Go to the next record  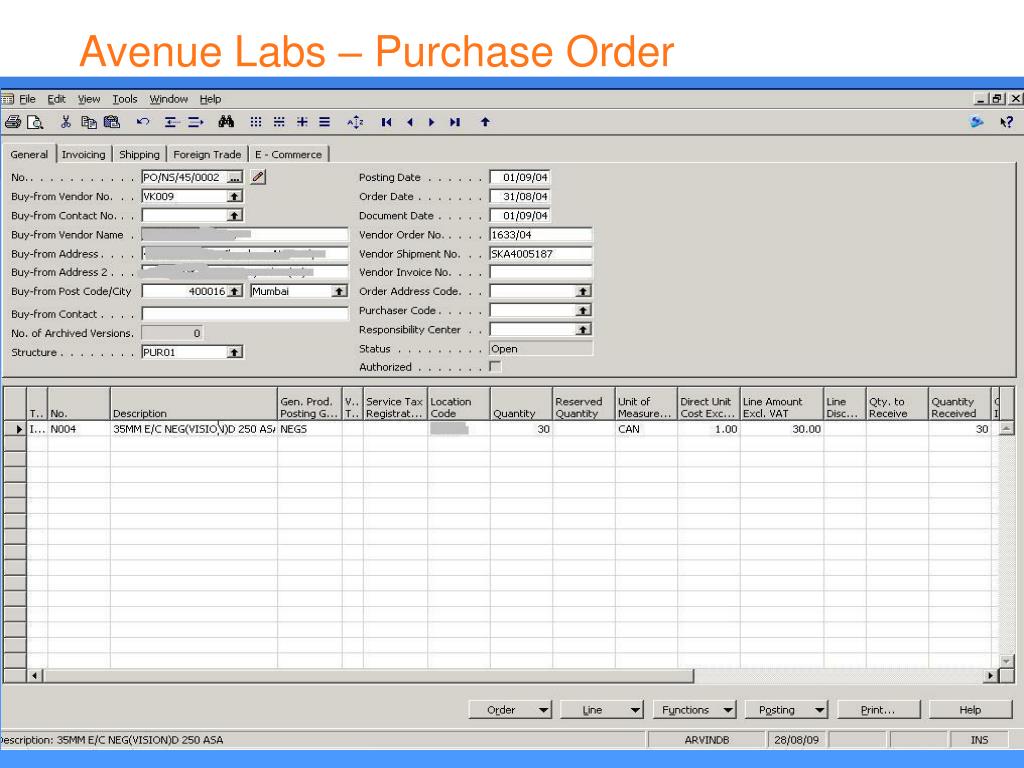[432, 122]
